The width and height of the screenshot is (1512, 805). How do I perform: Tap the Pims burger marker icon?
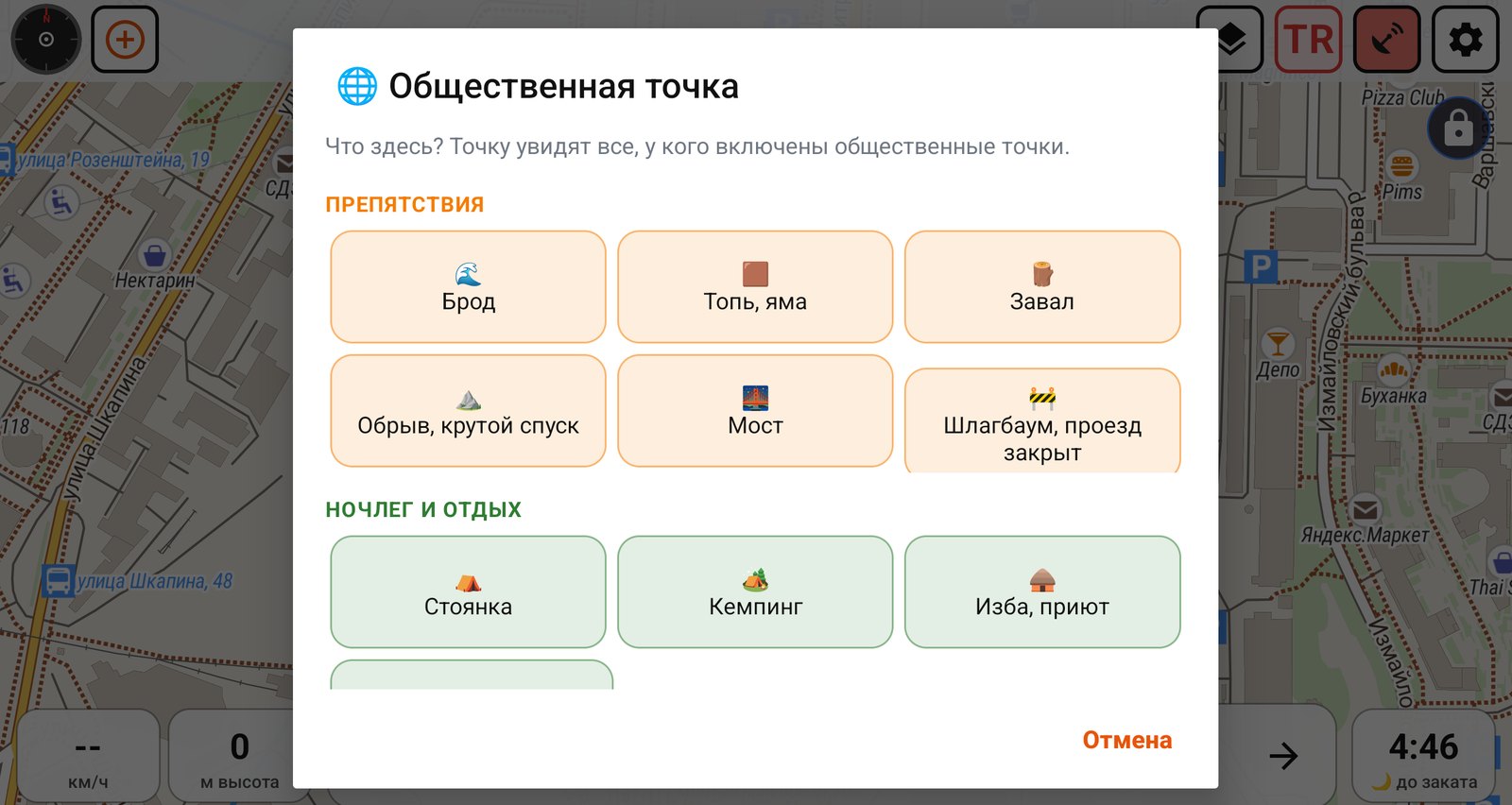tap(1402, 165)
